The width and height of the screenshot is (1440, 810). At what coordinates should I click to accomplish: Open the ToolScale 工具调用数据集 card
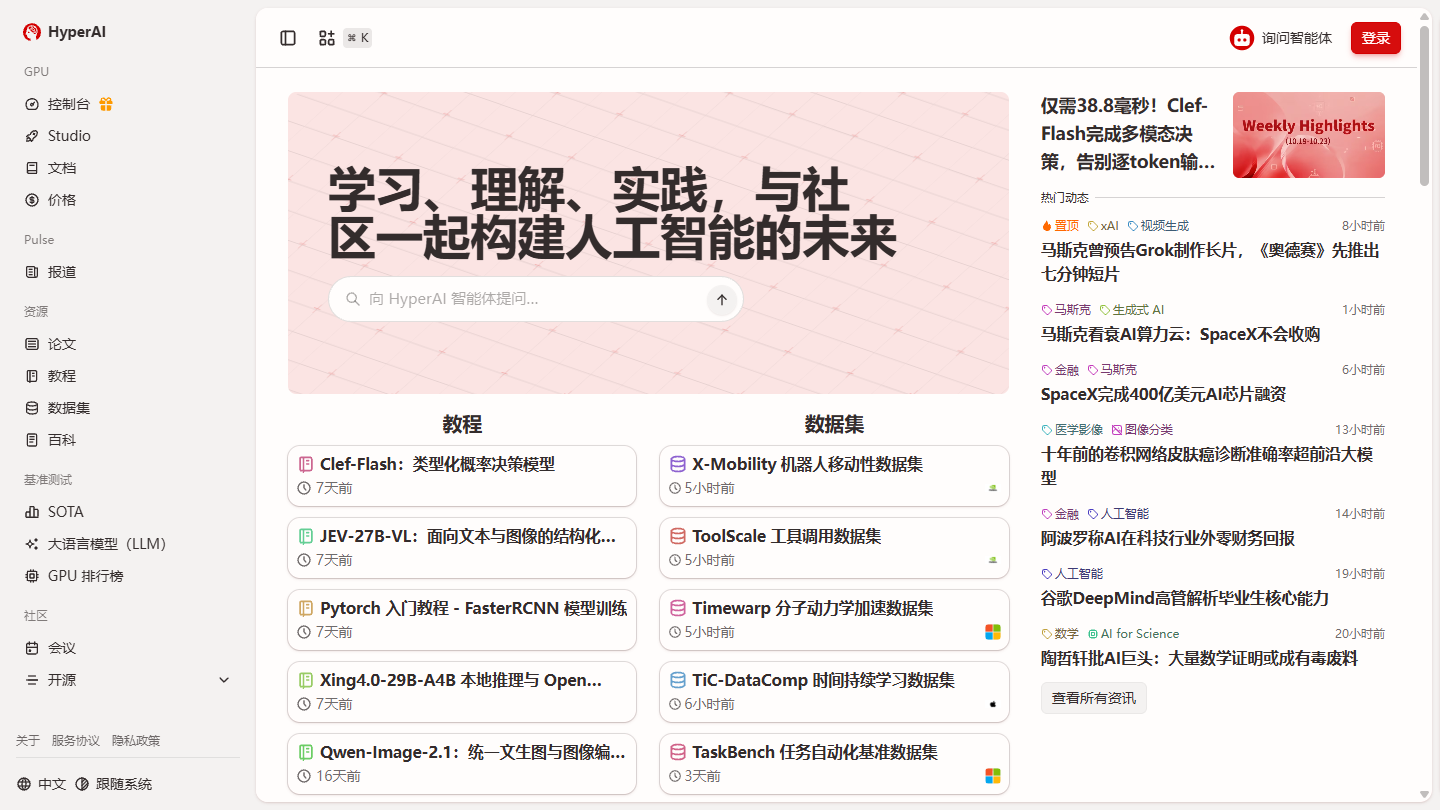834,548
